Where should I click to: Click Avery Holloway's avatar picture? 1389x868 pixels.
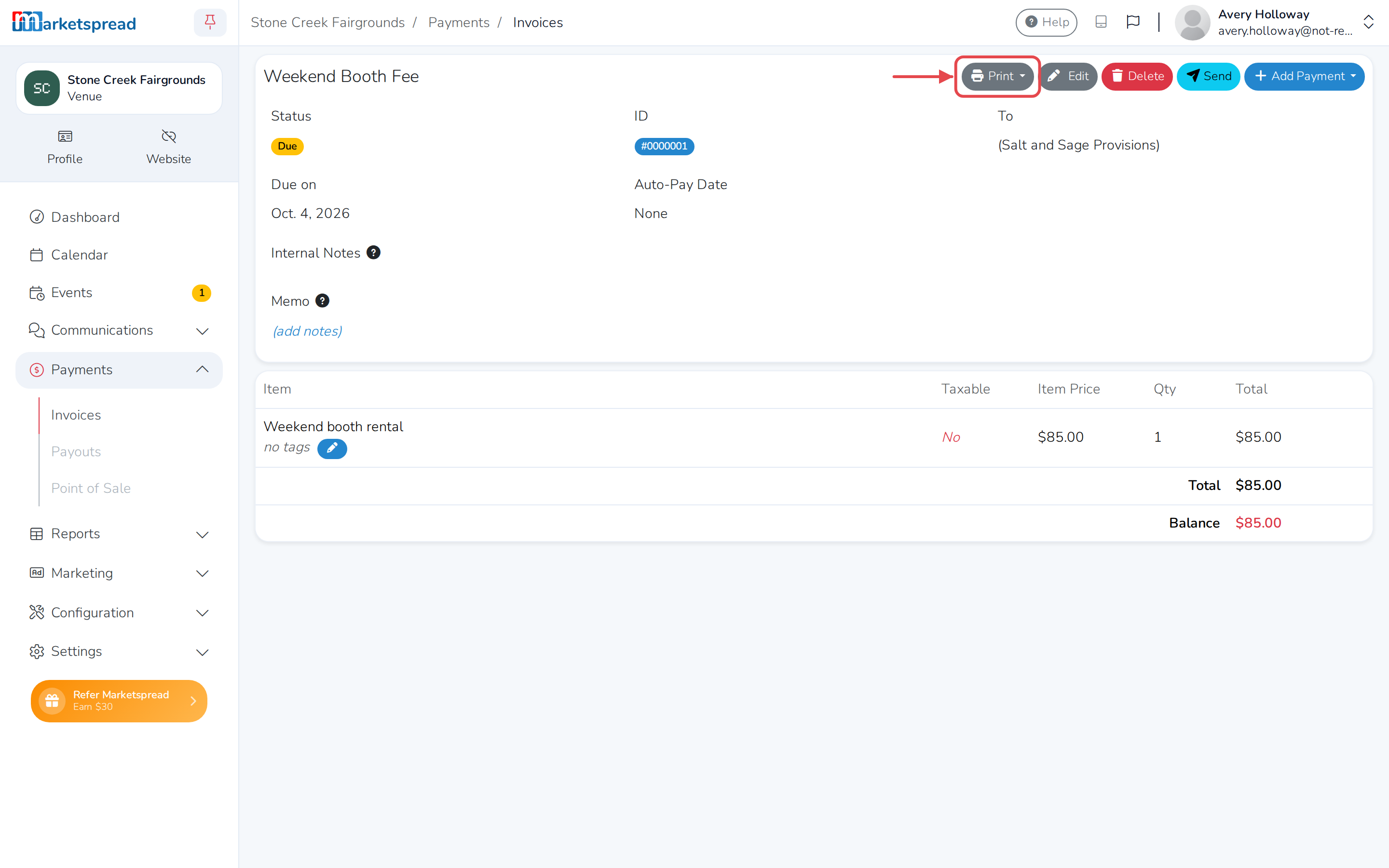[1193, 22]
